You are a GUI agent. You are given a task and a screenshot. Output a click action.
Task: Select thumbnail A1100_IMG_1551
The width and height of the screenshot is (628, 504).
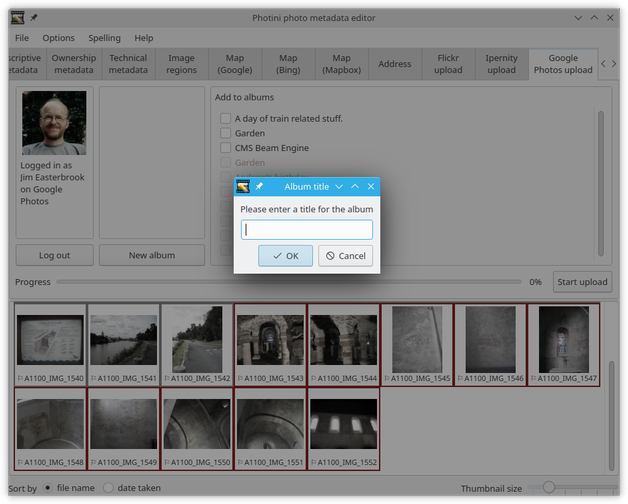(x=270, y=429)
